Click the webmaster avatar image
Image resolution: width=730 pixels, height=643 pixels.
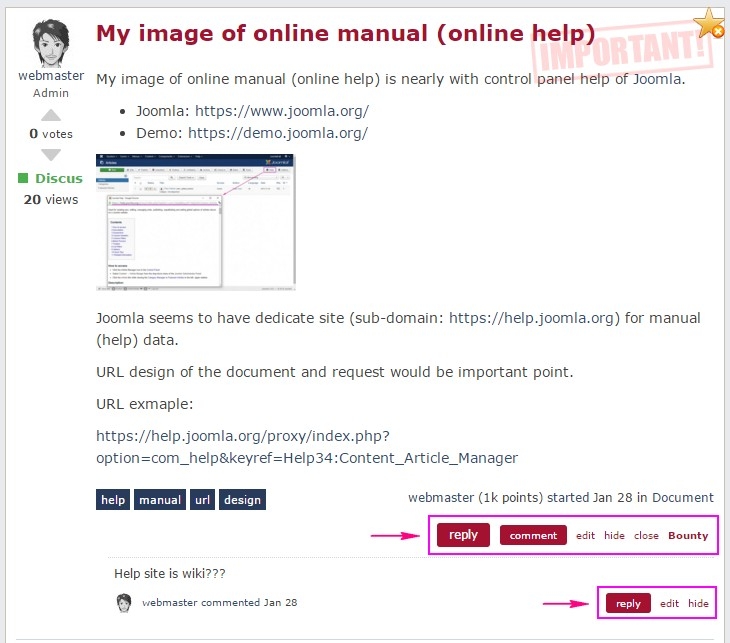point(50,43)
